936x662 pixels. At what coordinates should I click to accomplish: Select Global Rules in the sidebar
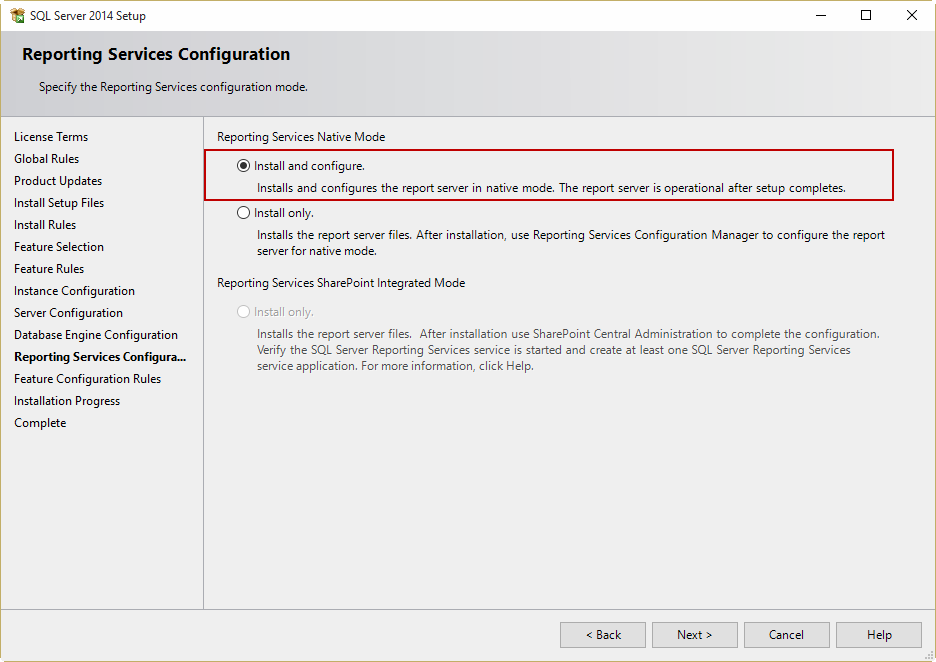tap(46, 159)
